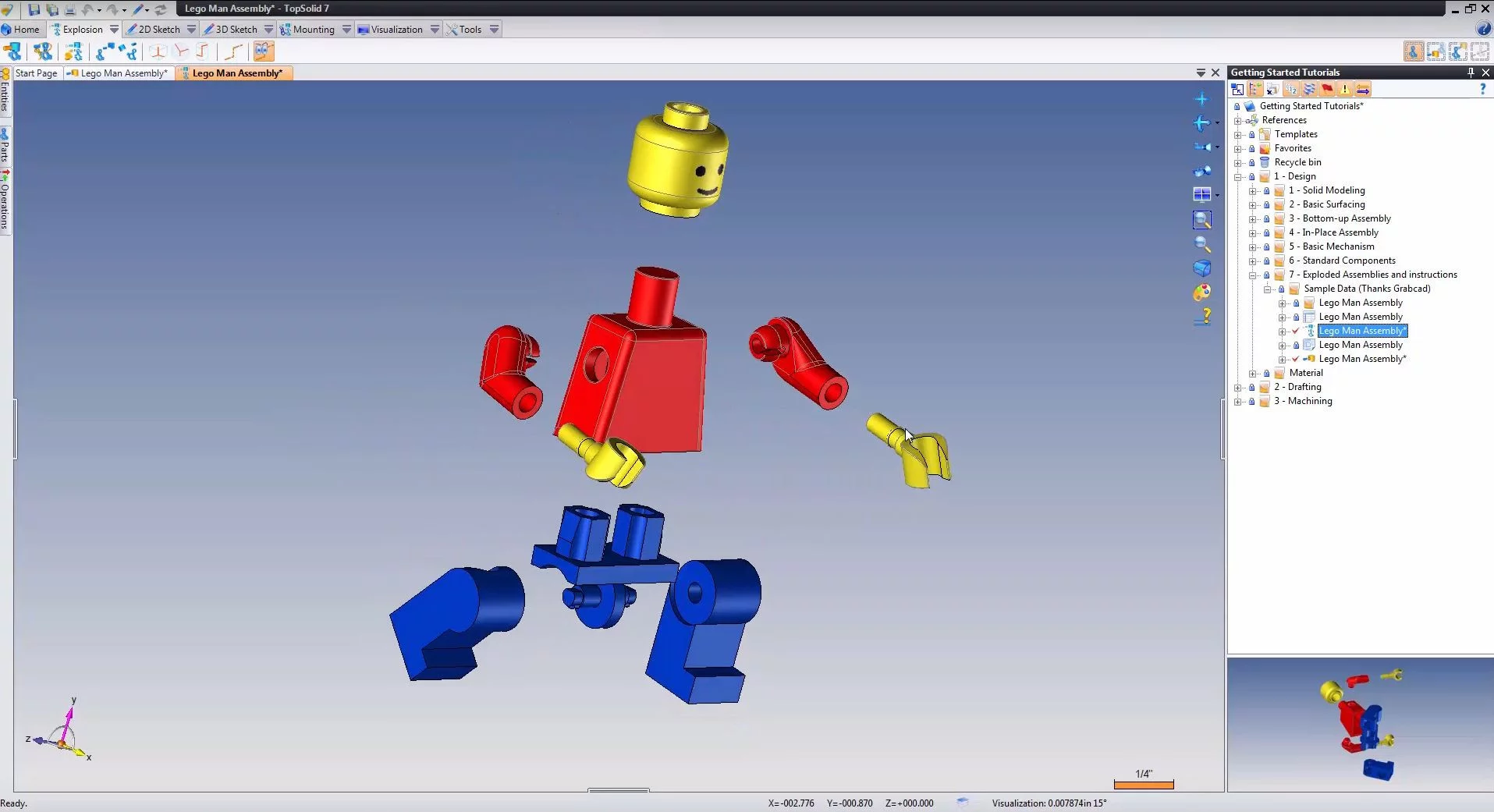Toggle the orange-blue swap arrows icon
The image size is (1494, 812).
pos(1363,89)
